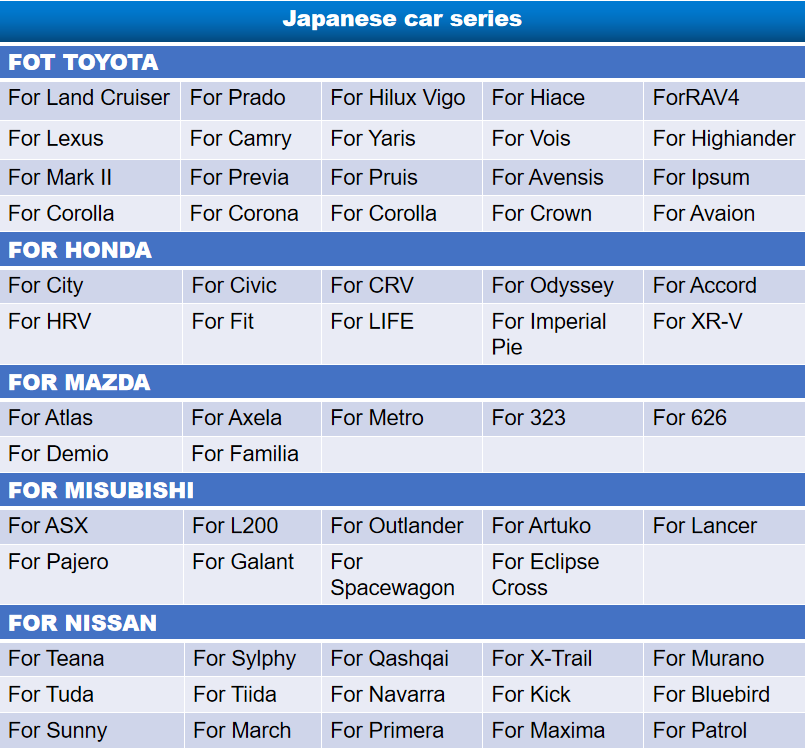The height and width of the screenshot is (749, 806).
Task: Choose the 'For Patrol' cell
Action: (700, 731)
